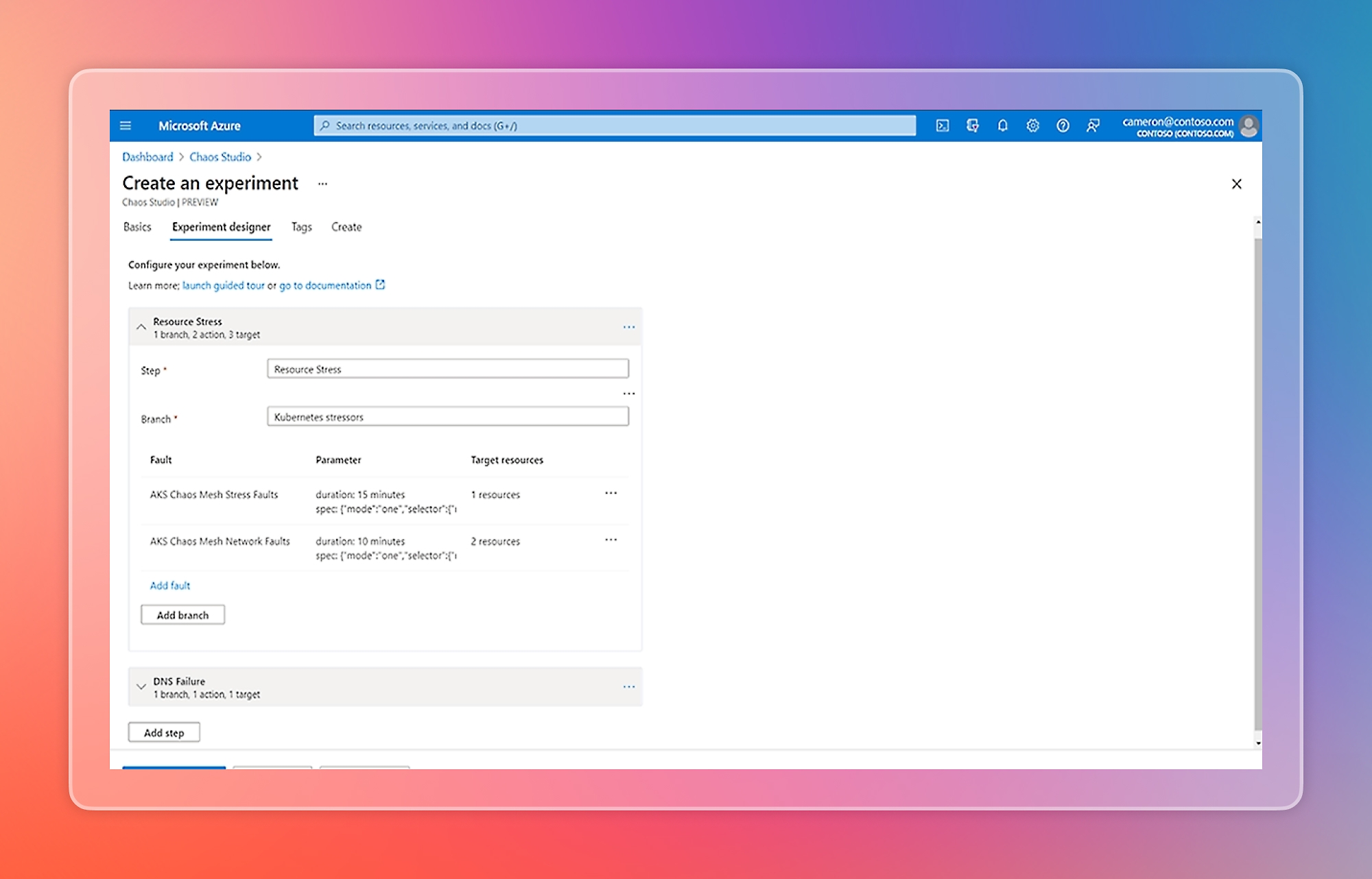The height and width of the screenshot is (879, 1372).
Task: Open the ellipsis next to Create an experiment
Action: point(322,184)
